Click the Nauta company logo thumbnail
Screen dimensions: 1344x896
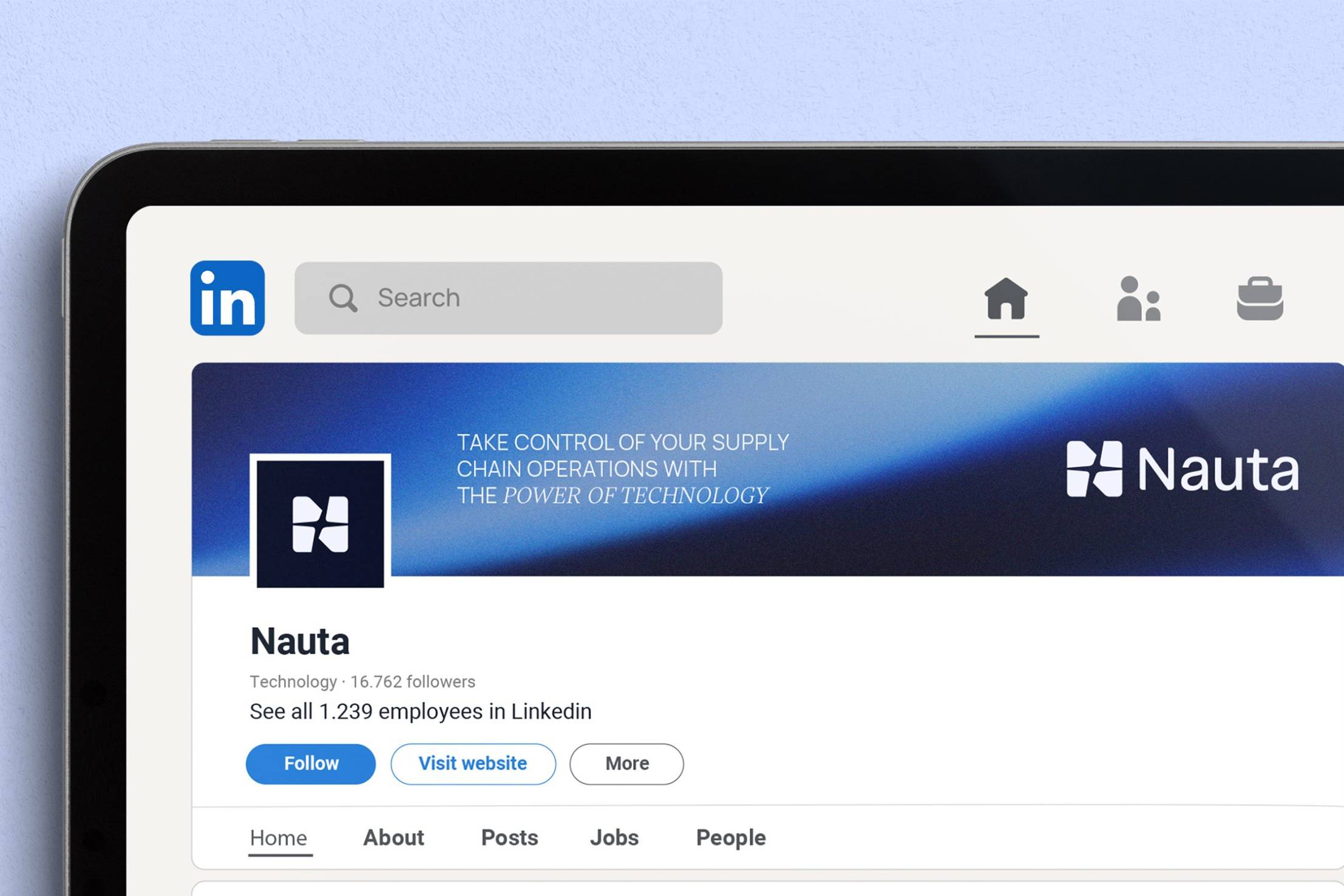[321, 523]
